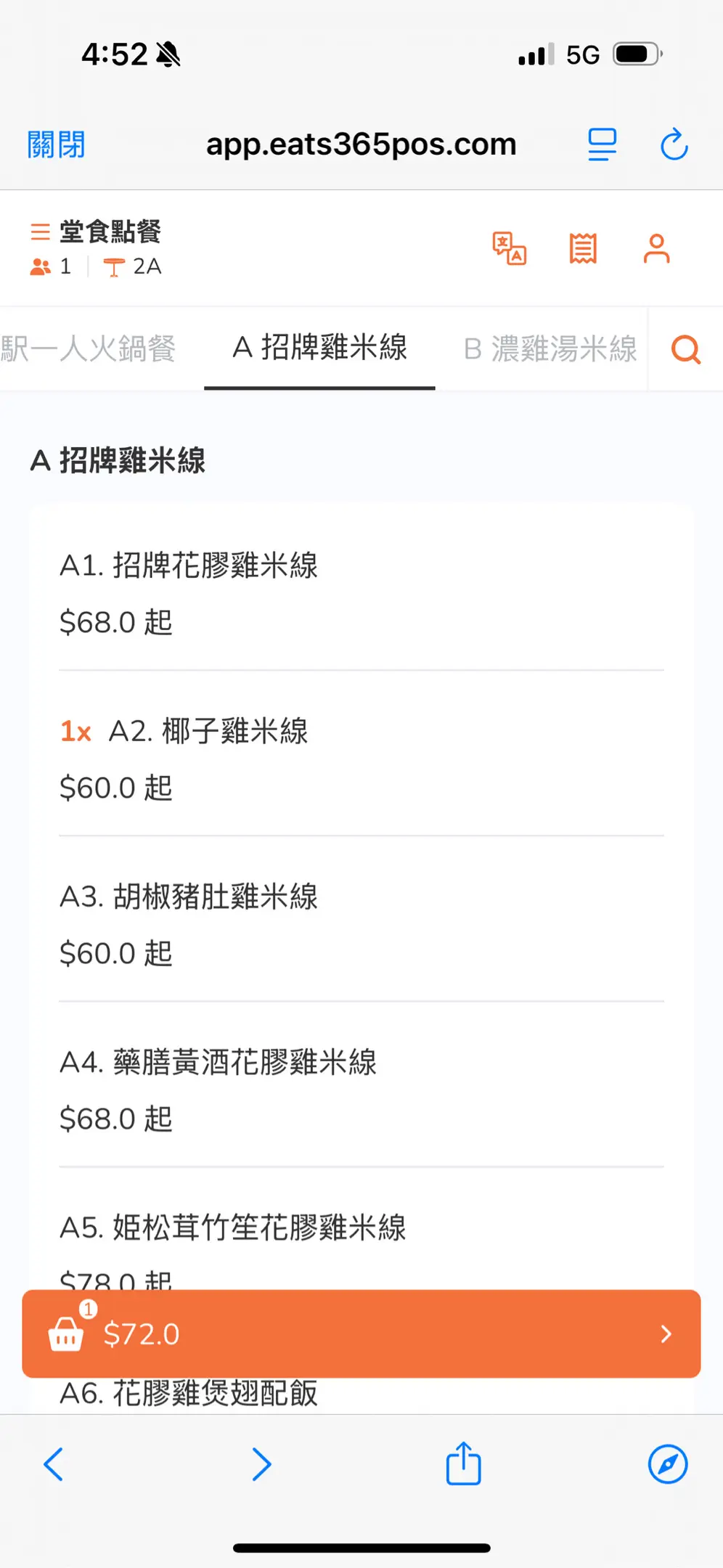This screenshot has width=723, height=1568.
Task: Switch to the B 濃雞湯米線 tab
Action: click(x=550, y=348)
